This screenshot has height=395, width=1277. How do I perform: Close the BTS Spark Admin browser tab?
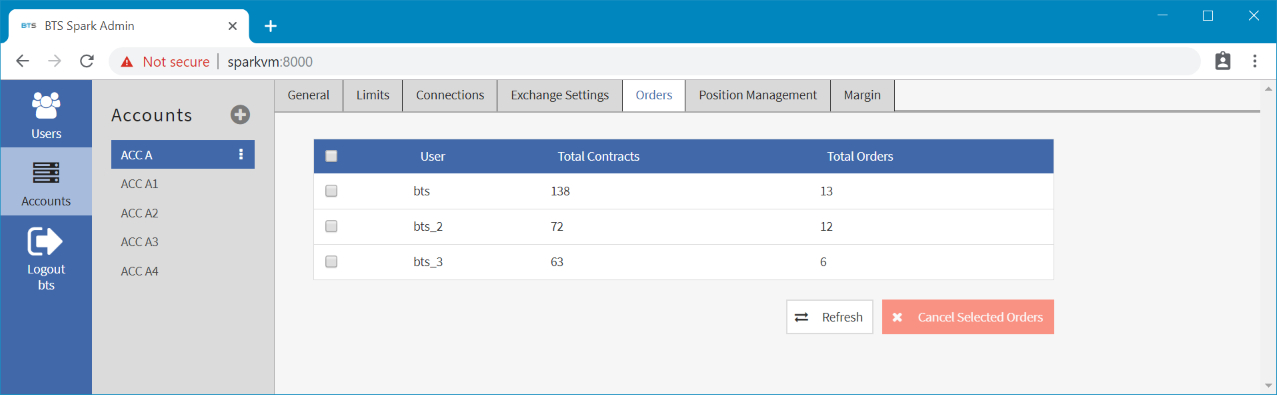point(233,26)
